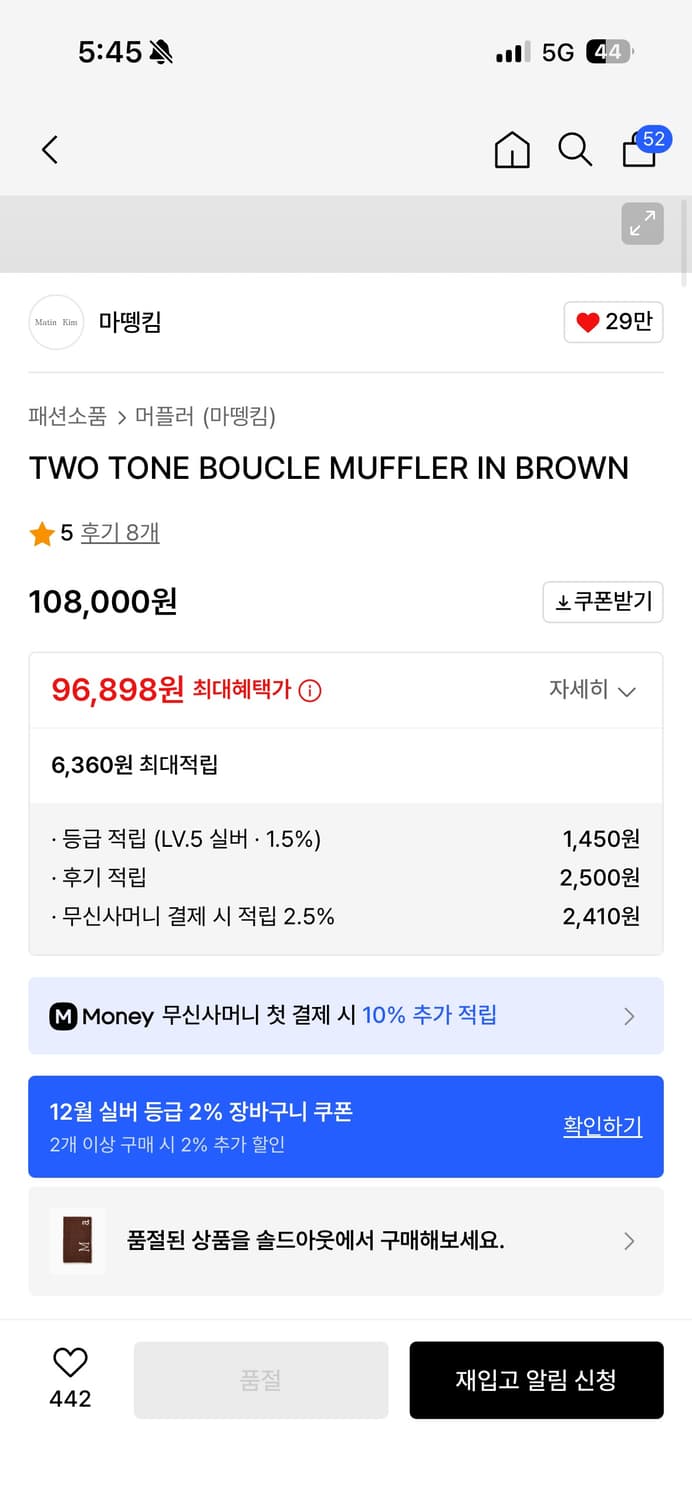
Task: Tap the search magnifier icon
Action: 575,149
